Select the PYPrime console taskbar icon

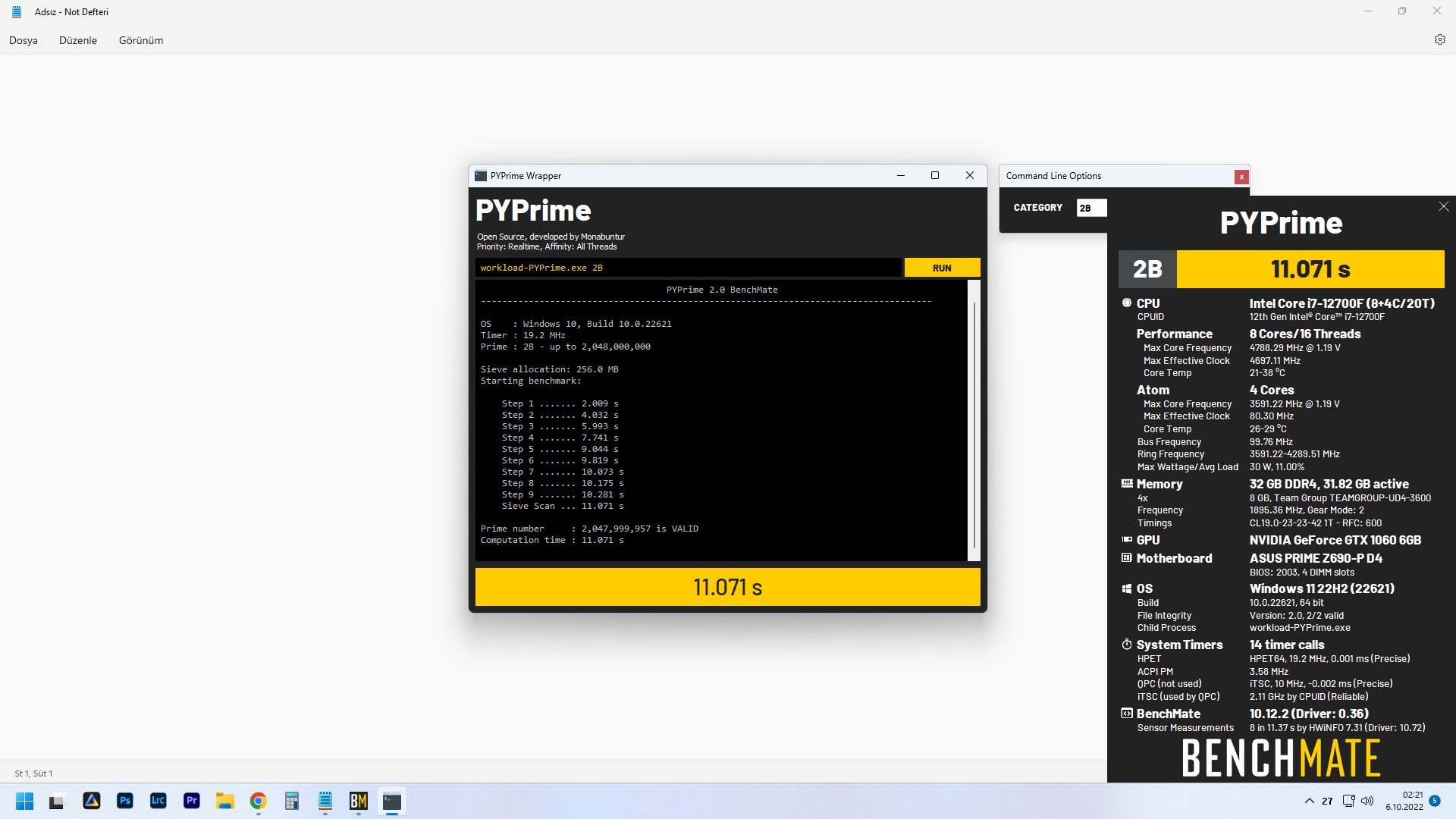tap(392, 801)
